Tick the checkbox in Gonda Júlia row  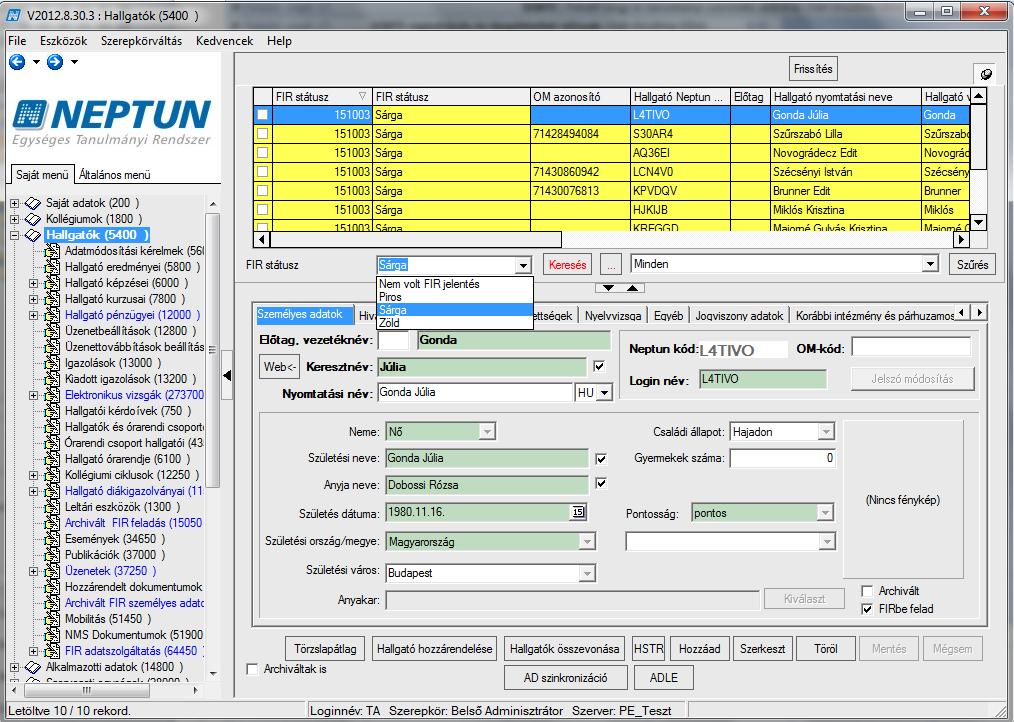263,115
